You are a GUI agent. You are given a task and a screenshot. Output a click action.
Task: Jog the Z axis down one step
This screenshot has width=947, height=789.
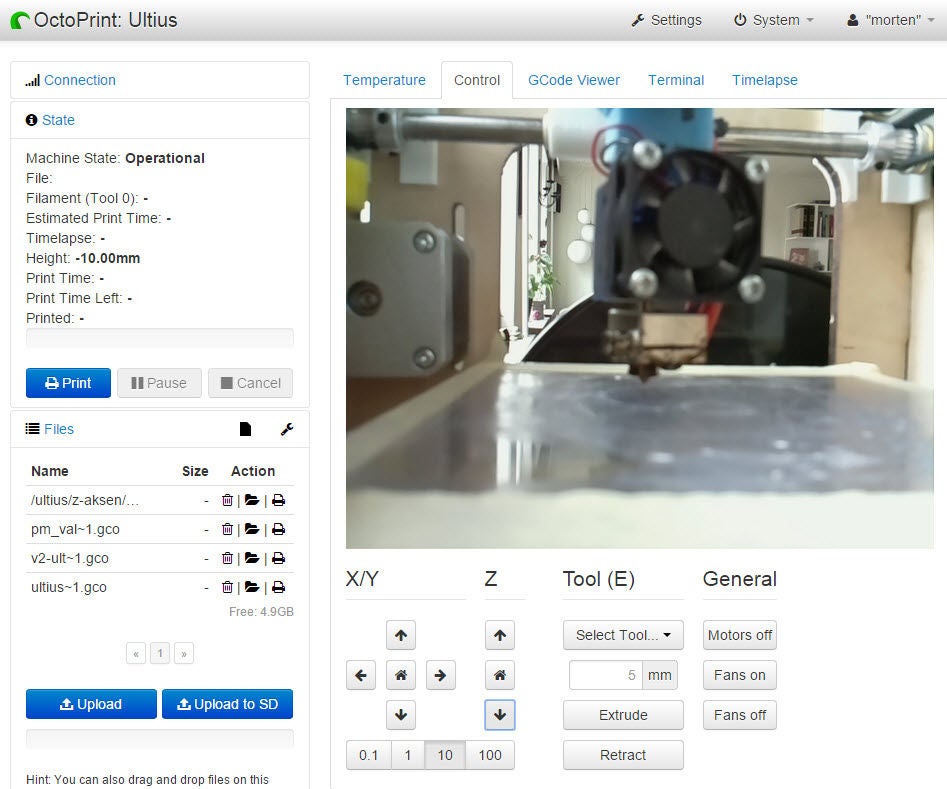coord(500,715)
